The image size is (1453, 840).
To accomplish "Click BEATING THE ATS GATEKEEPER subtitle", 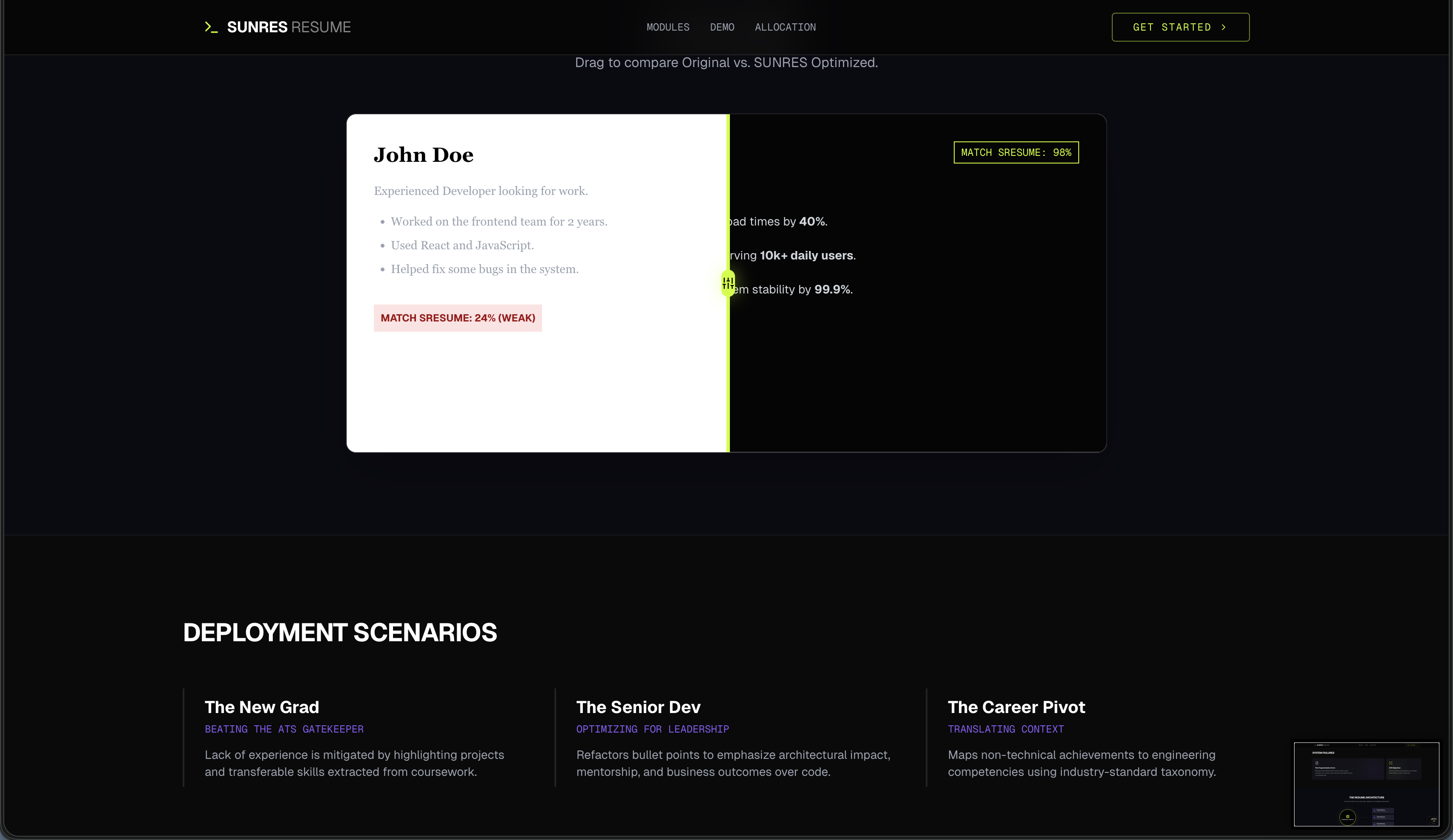I will coord(284,729).
